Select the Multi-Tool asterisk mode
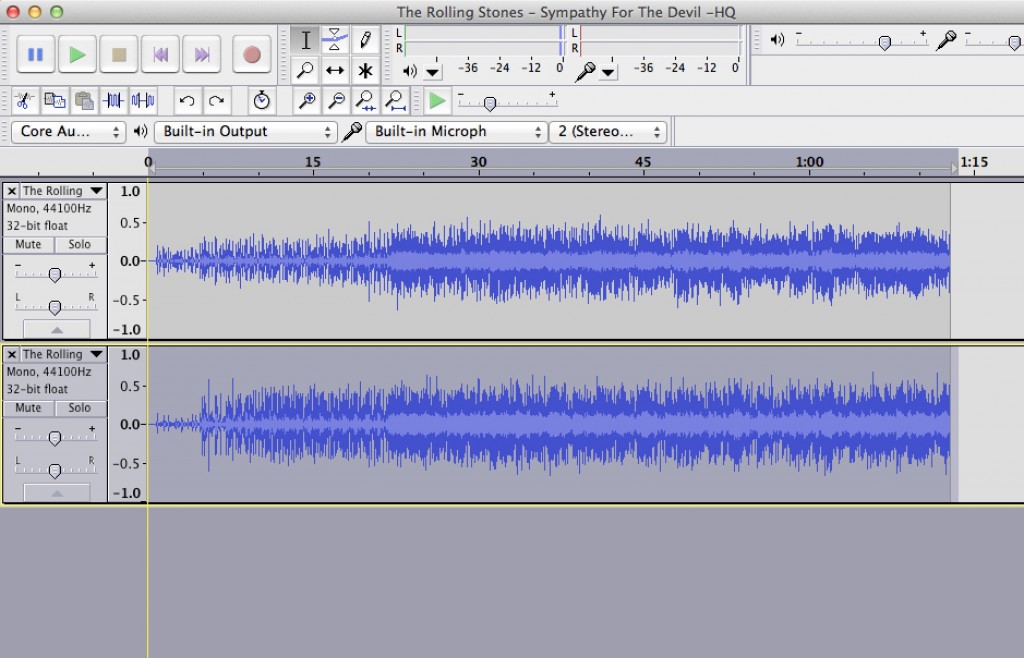The width and height of the screenshot is (1024, 658). coord(365,70)
